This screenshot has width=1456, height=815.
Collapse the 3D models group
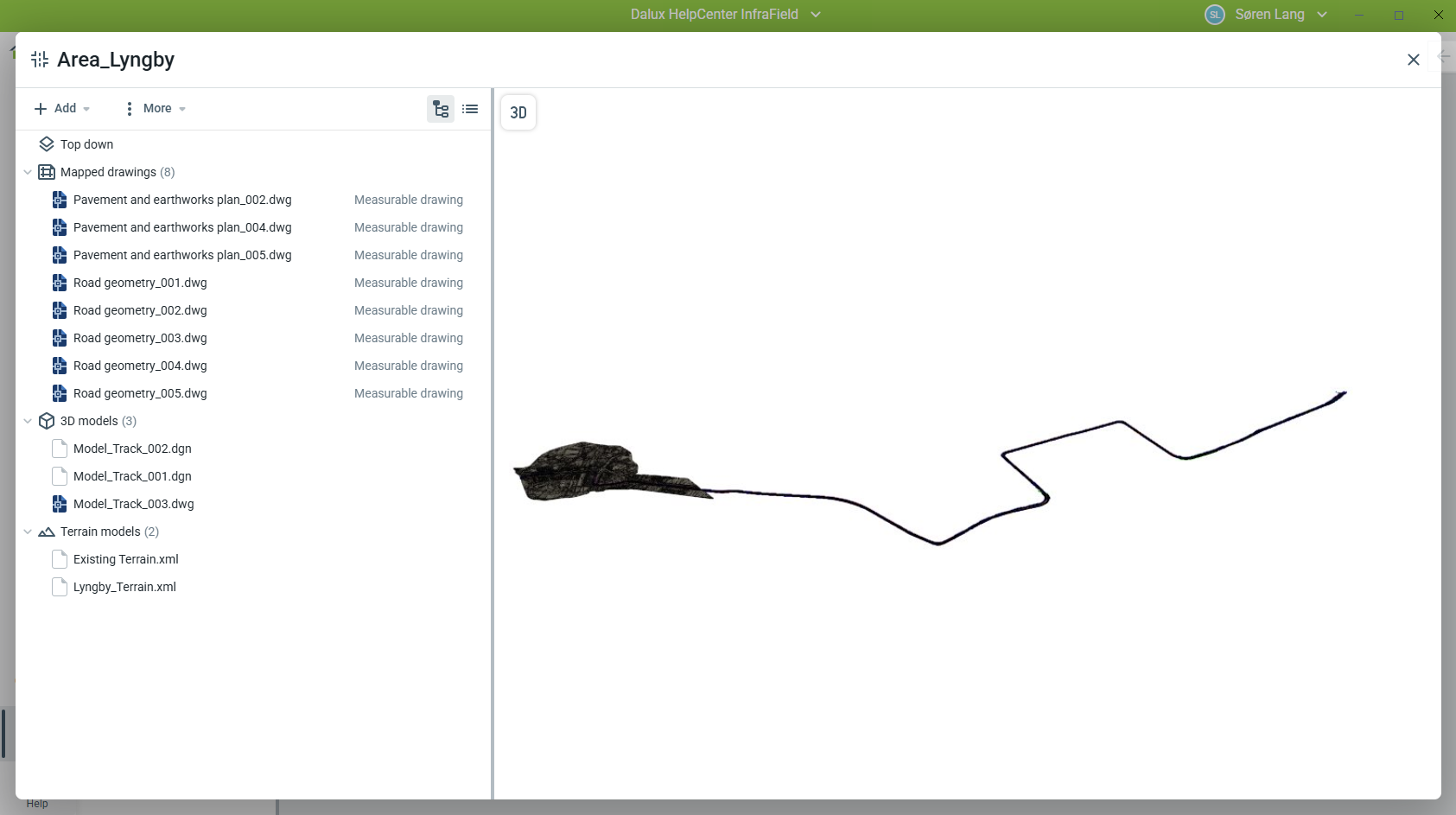(28, 421)
